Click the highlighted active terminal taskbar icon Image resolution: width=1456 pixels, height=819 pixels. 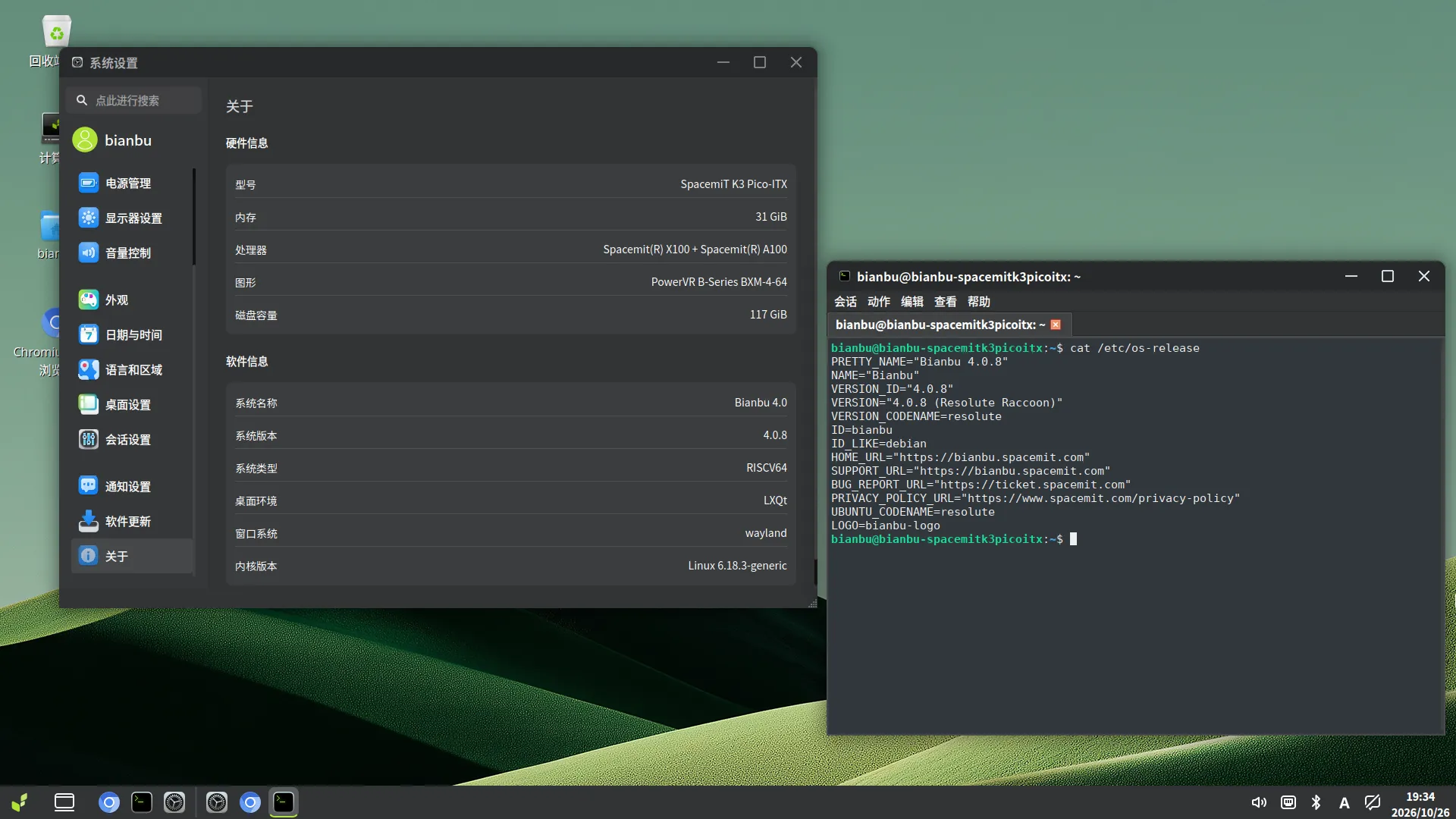click(x=284, y=802)
